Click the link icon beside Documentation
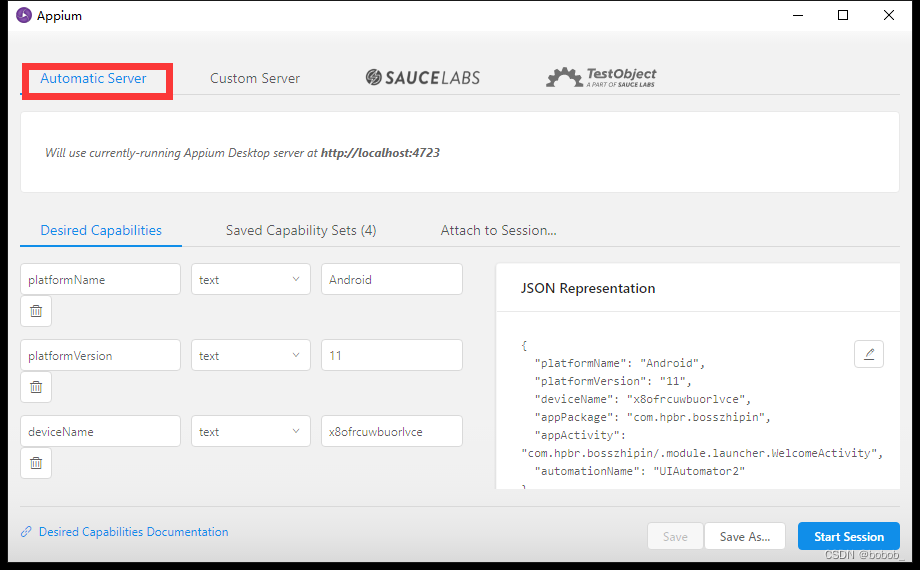Image resolution: width=920 pixels, height=570 pixels. (x=26, y=532)
